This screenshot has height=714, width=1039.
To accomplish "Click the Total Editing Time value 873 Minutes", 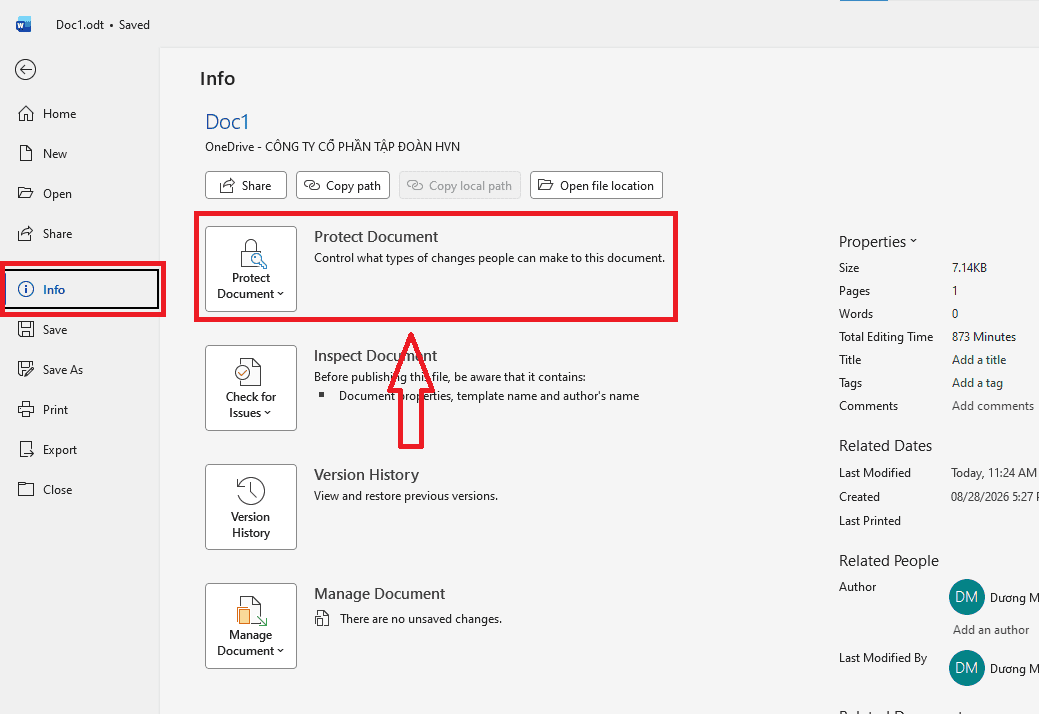I will click(x=984, y=337).
